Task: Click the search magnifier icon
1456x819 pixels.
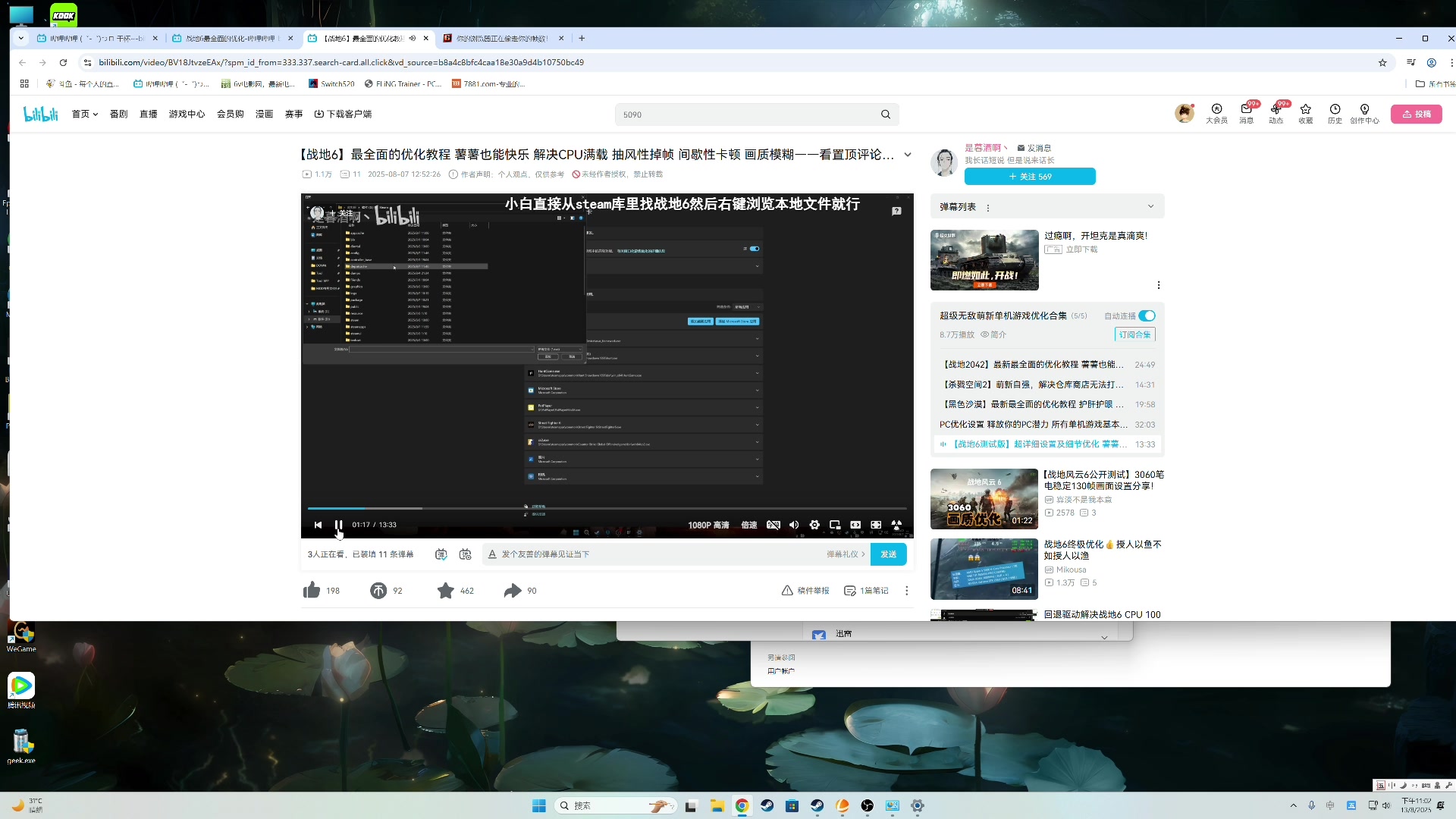Action: pos(886,115)
